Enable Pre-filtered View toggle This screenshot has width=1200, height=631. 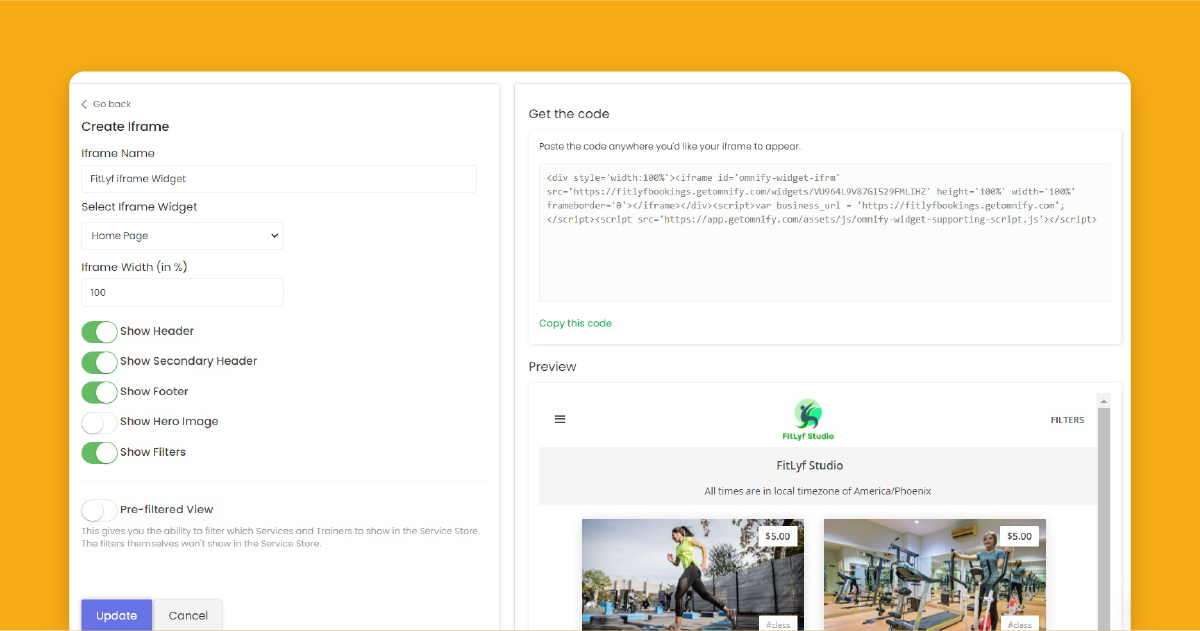pos(99,510)
